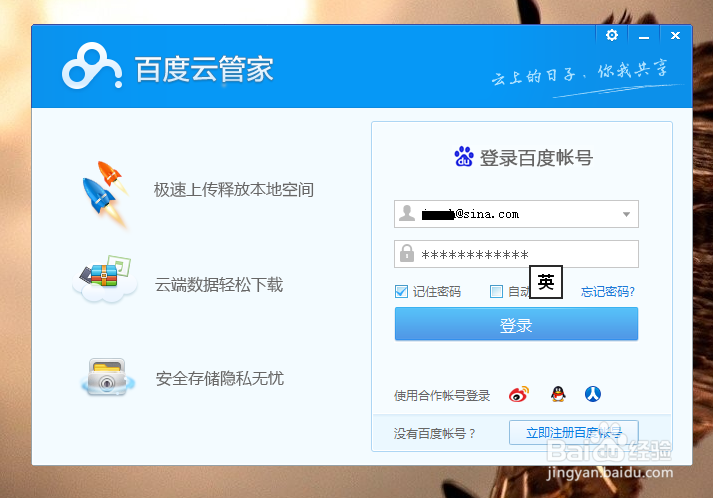
Task: Click the blue 登录 button
Action: pos(516,324)
